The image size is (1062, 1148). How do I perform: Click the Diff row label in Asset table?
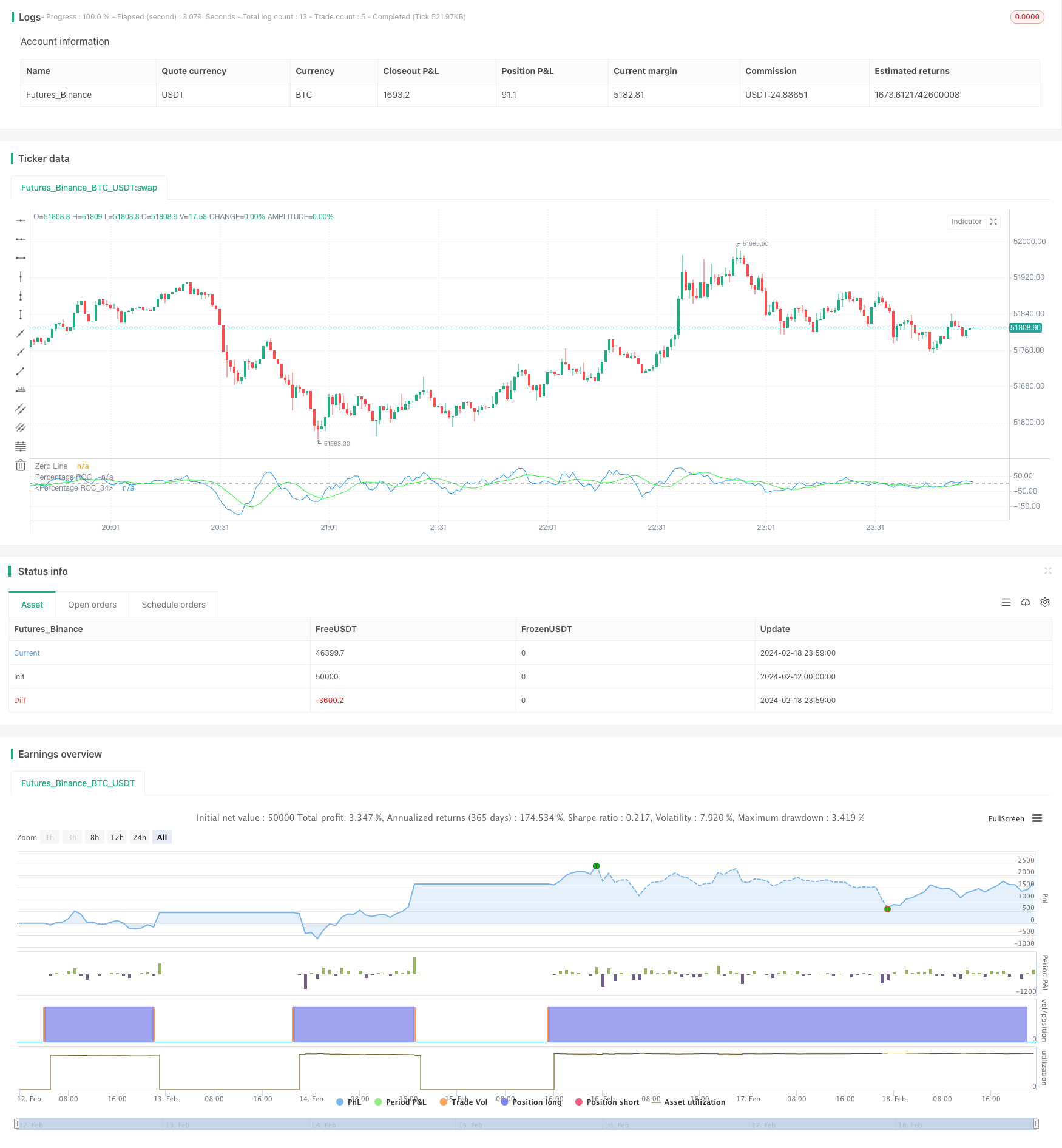click(x=20, y=701)
